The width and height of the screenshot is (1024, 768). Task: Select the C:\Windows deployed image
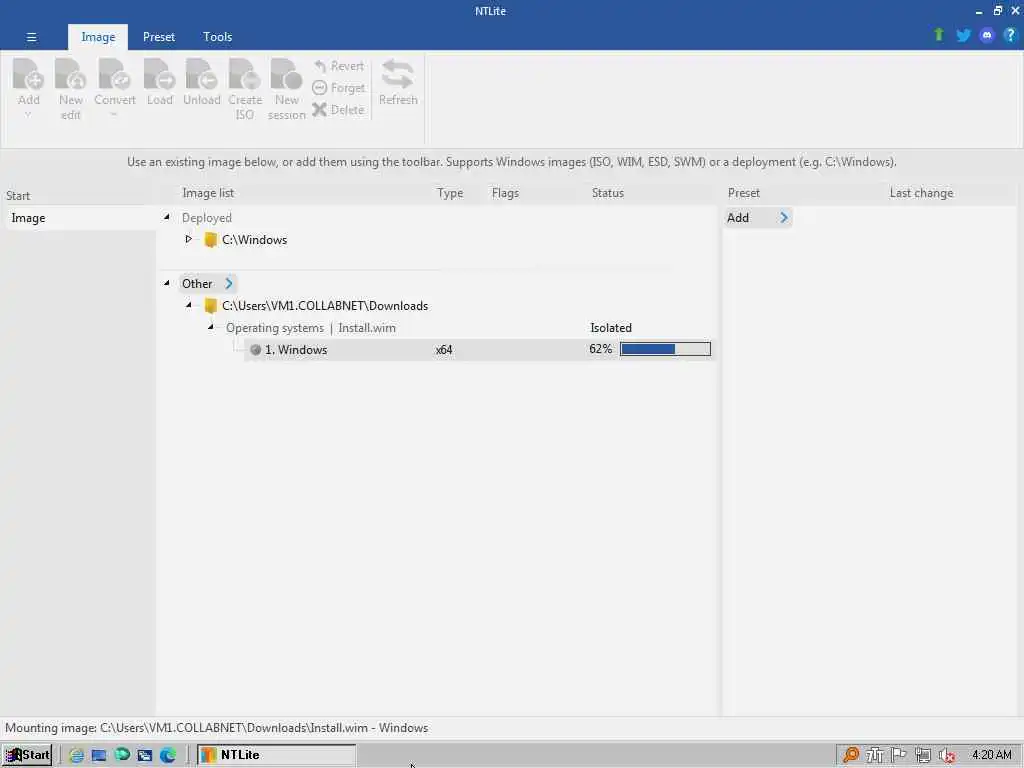[254, 240]
